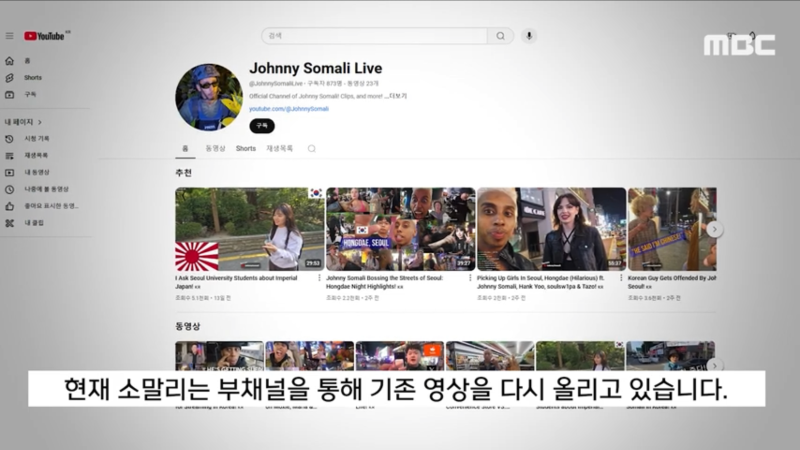Image resolution: width=800 pixels, height=450 pixels.
Task: Search within channel using tab magnifier
Action: pyautogui.click(x=311, y=149)
